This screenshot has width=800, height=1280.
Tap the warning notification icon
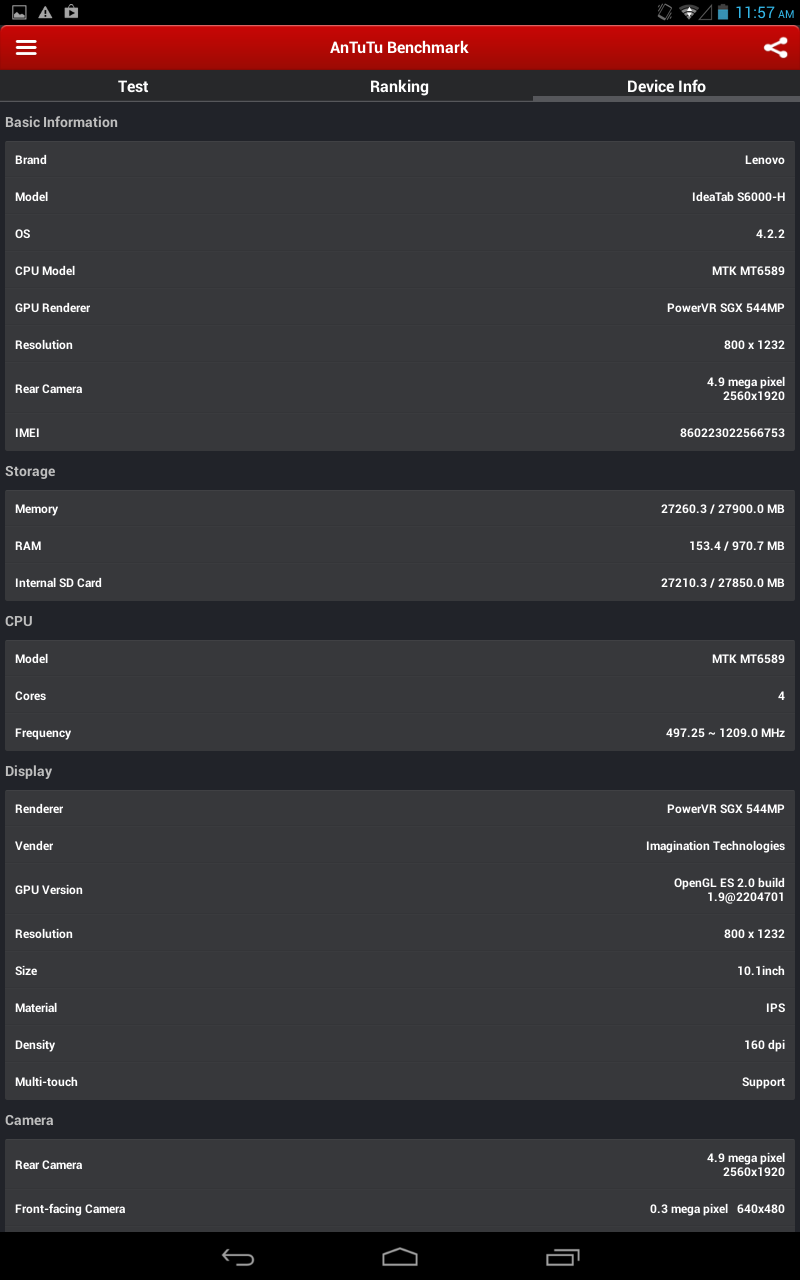[45, 12]
